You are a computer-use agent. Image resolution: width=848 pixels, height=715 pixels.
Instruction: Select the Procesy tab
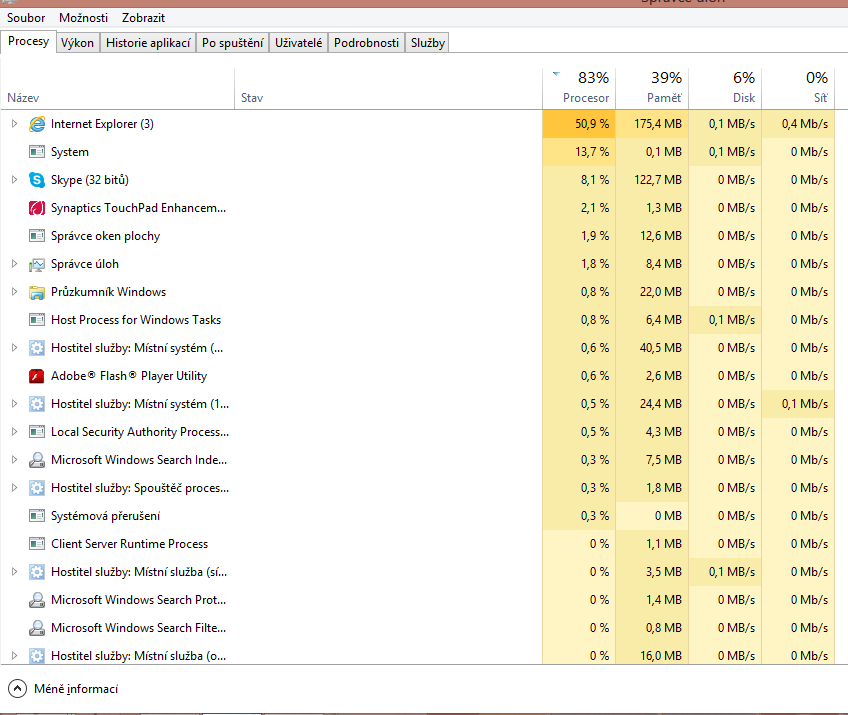point(28,41)
